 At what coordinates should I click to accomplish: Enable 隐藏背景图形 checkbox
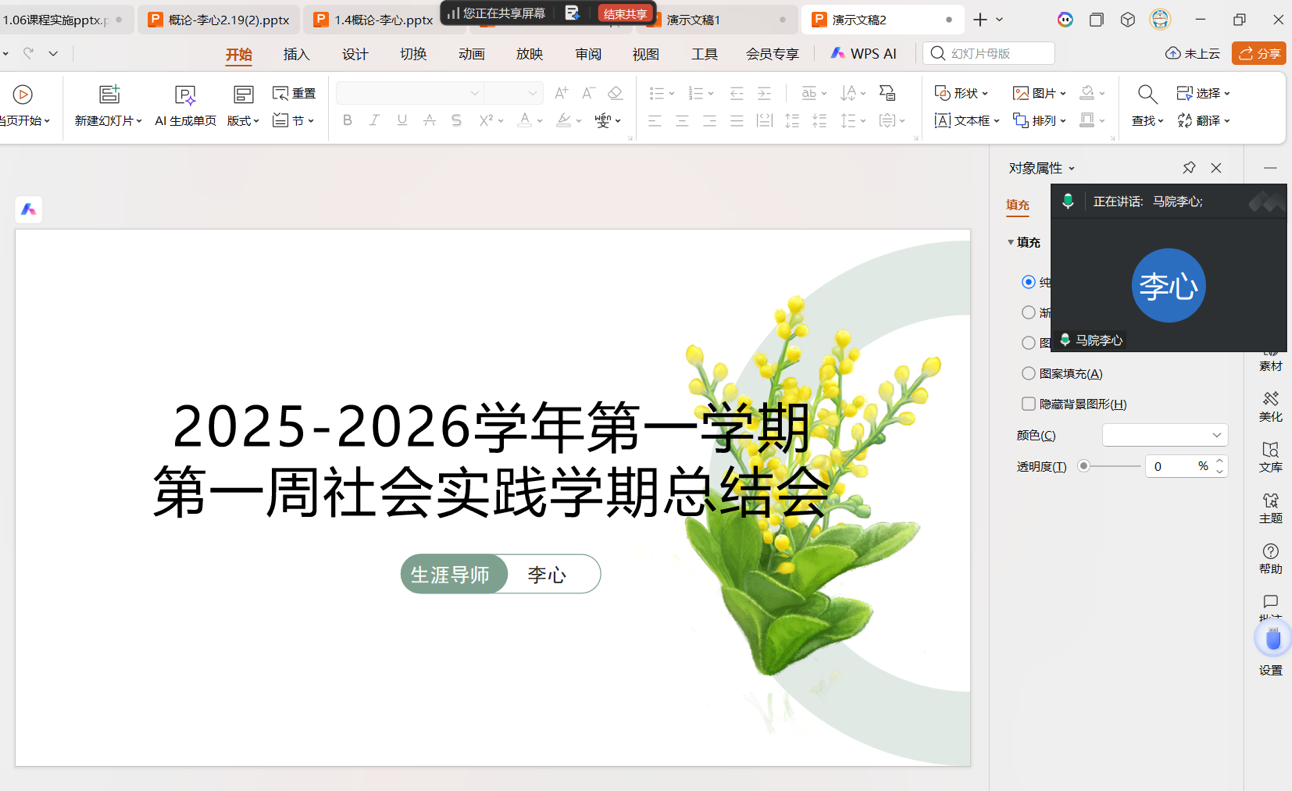click(1028, 404)
